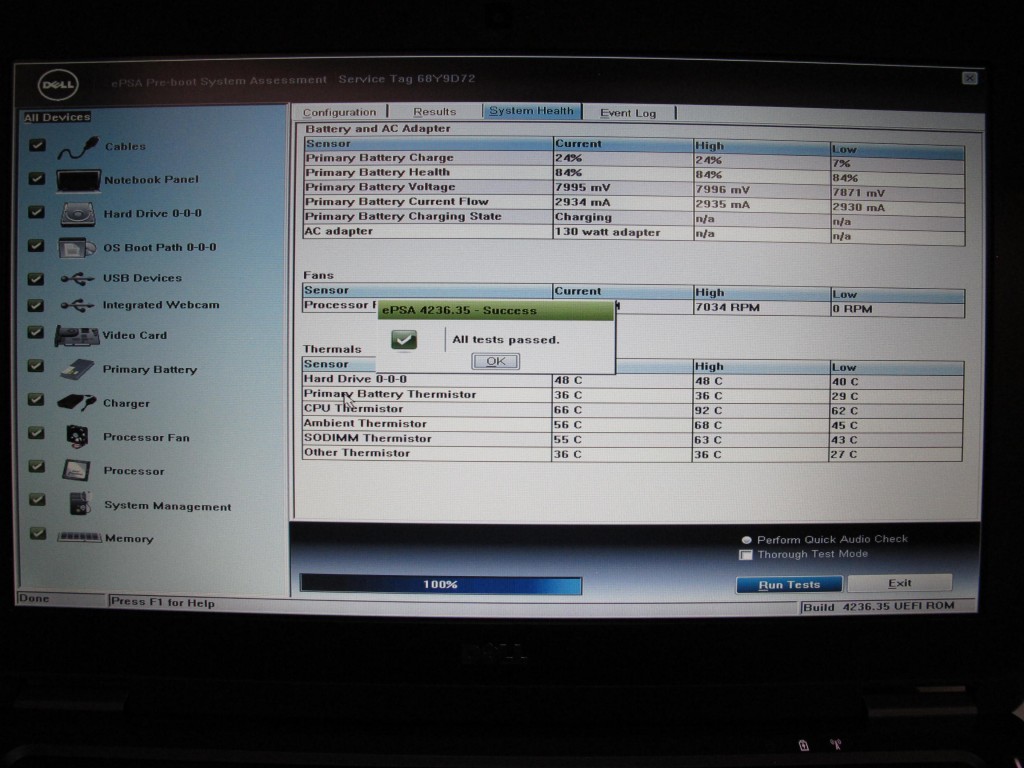This screenshot has width=1024, height=768.
Task: Uncheck the Integrated Webcam checkbox
Action: (36, 305)
